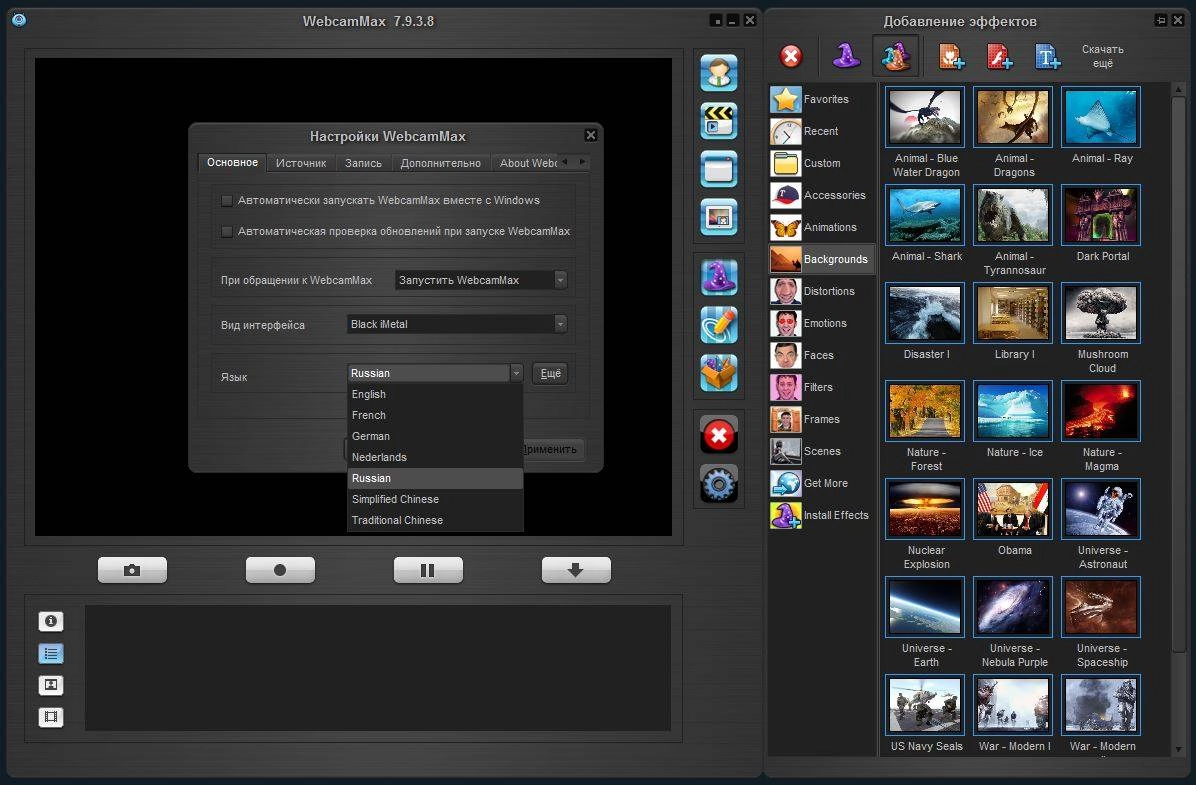
Task: Apply the Dark Portal background thumbnail
Action: point(1101,215)
